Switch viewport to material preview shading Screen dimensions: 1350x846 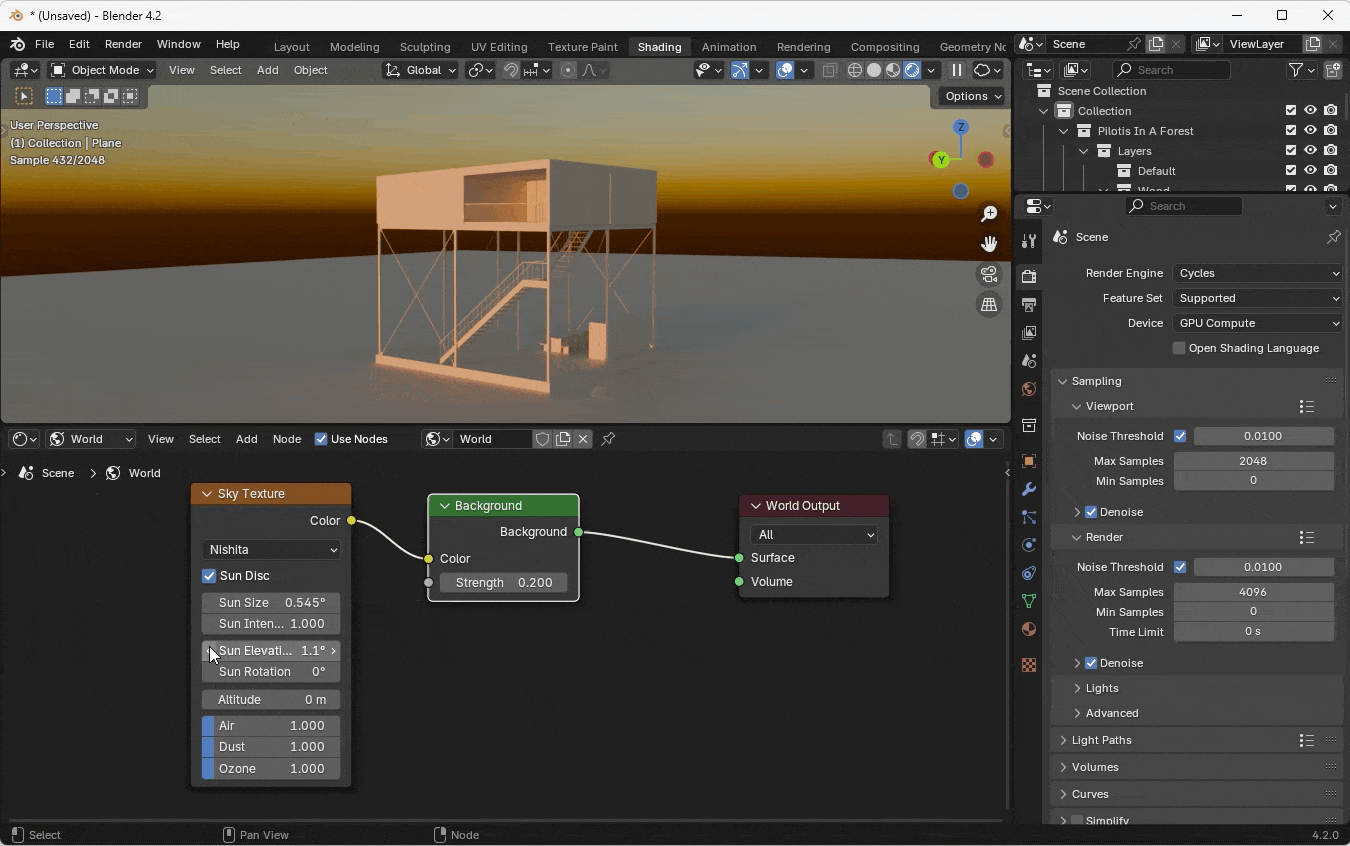click(893, 70)
